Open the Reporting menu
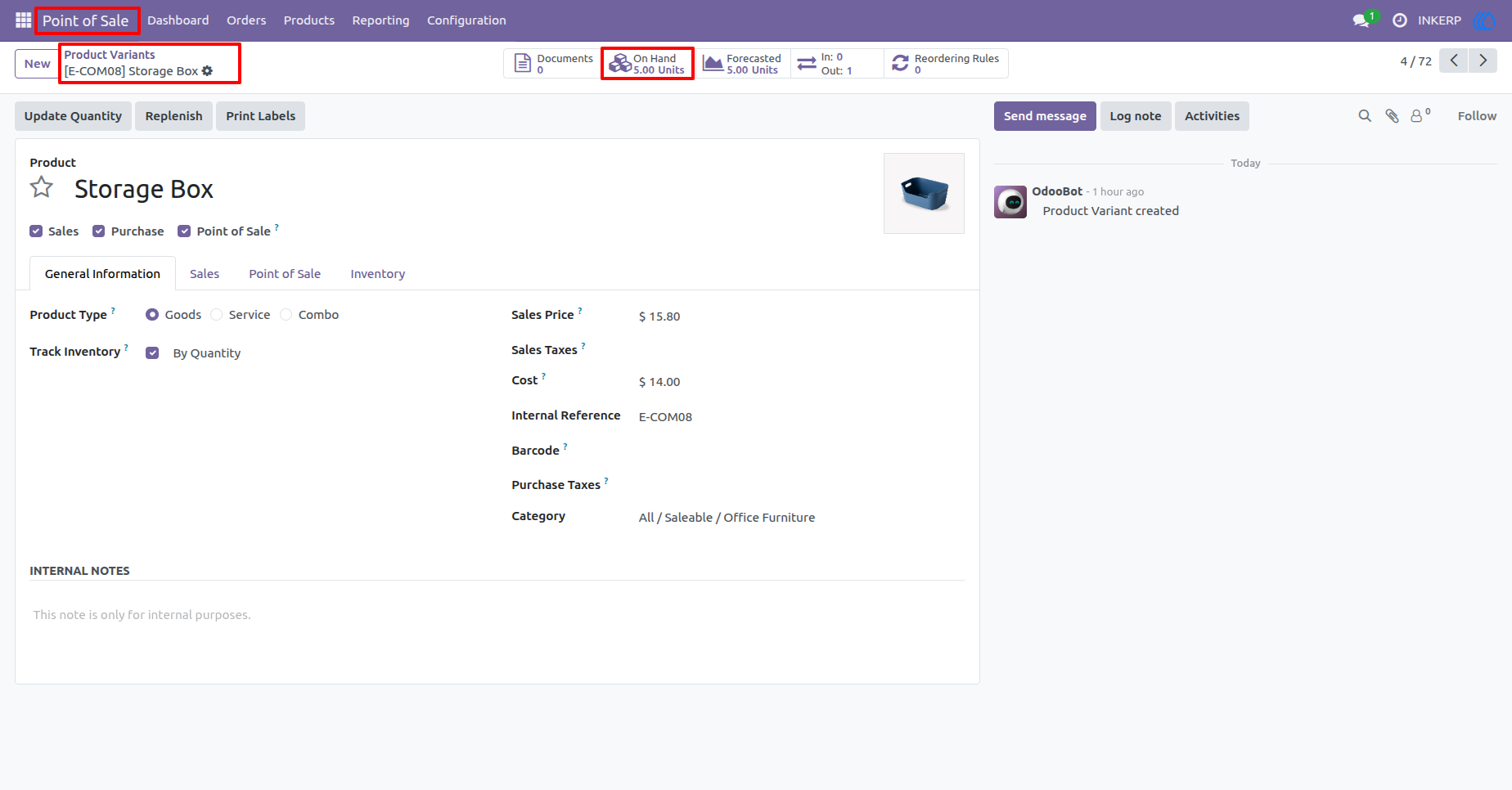The height and width of the screenshot is (790, 1512). point(380,20)
